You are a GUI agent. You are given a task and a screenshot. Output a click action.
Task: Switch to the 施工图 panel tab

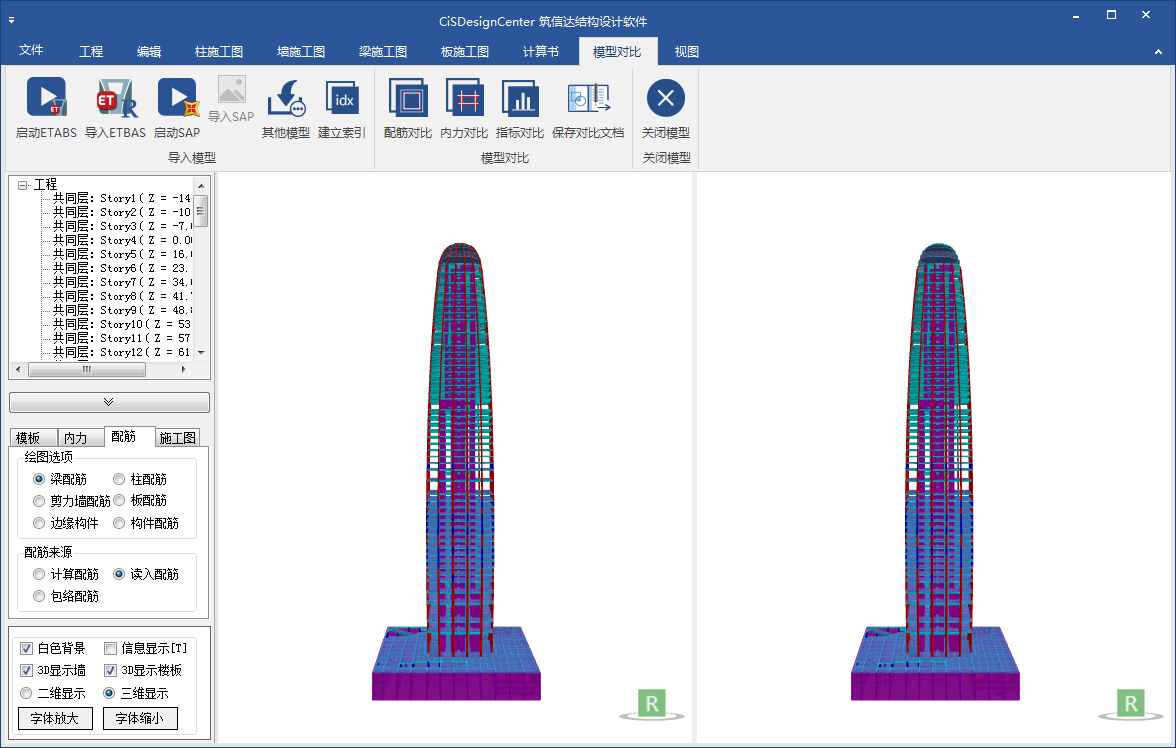tap(178, 437)
